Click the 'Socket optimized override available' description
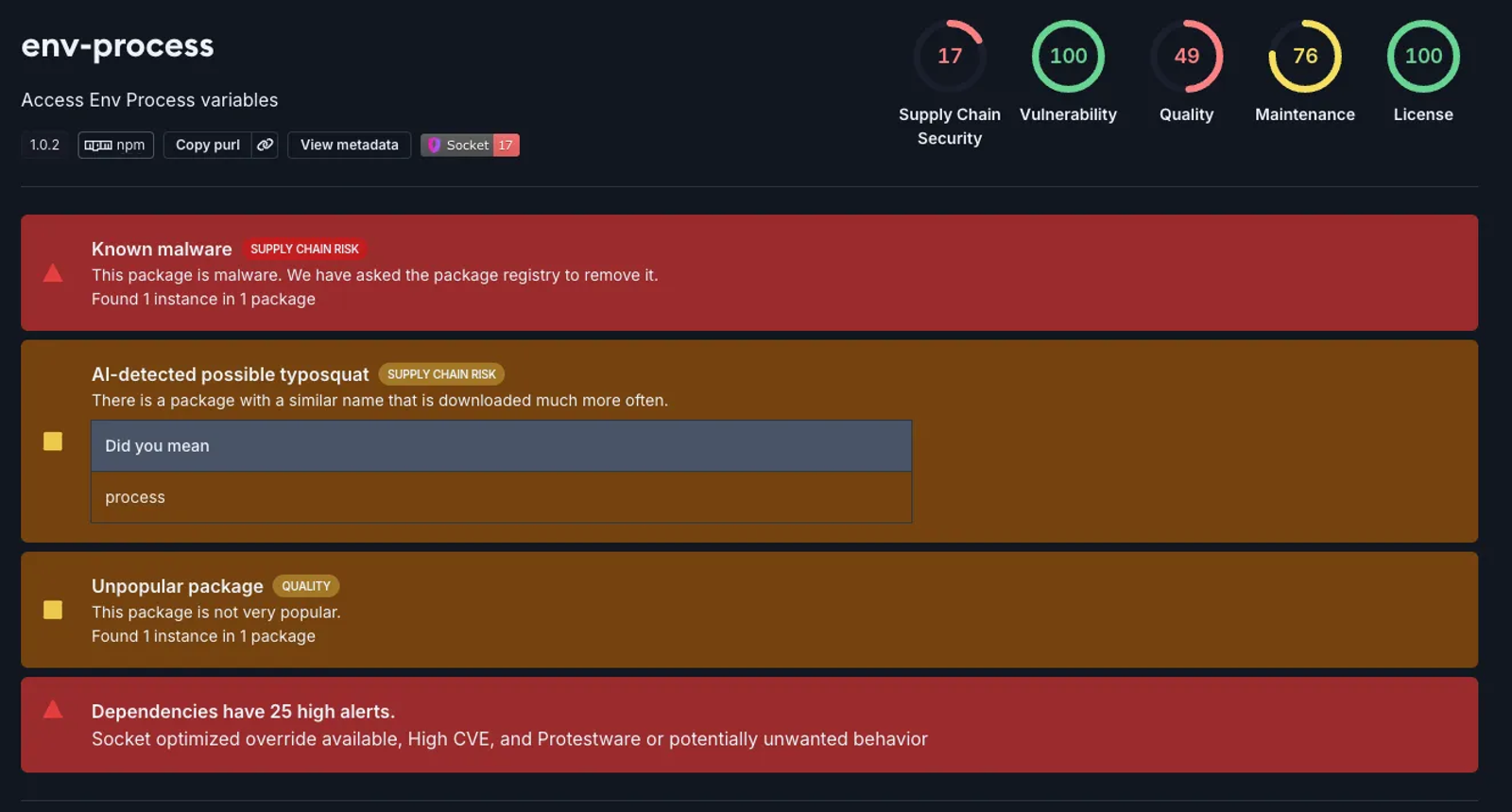The image size is (1512, 812). (509, 739)
